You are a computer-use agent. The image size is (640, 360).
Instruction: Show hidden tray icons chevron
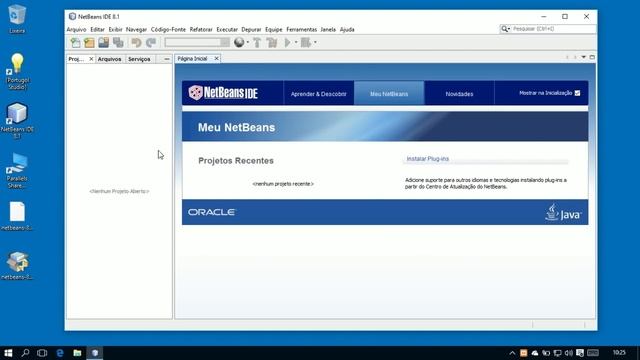[x=512, y=353]
